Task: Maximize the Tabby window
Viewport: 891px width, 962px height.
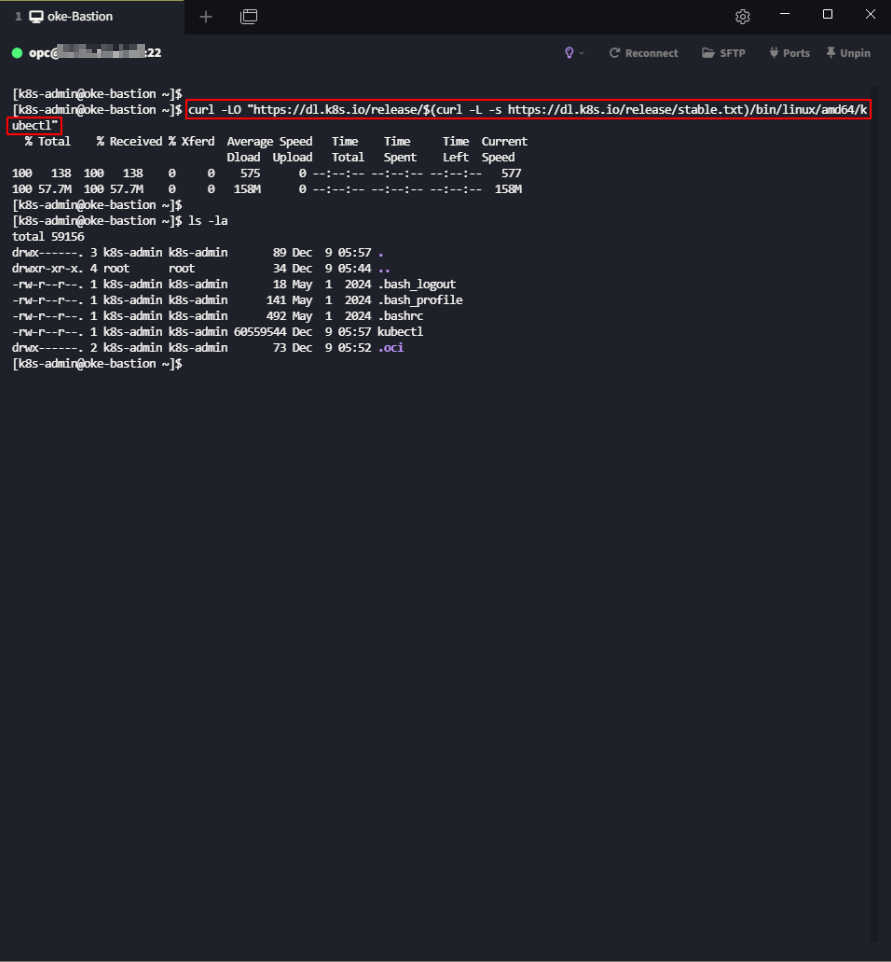Action: coord(827,15)
